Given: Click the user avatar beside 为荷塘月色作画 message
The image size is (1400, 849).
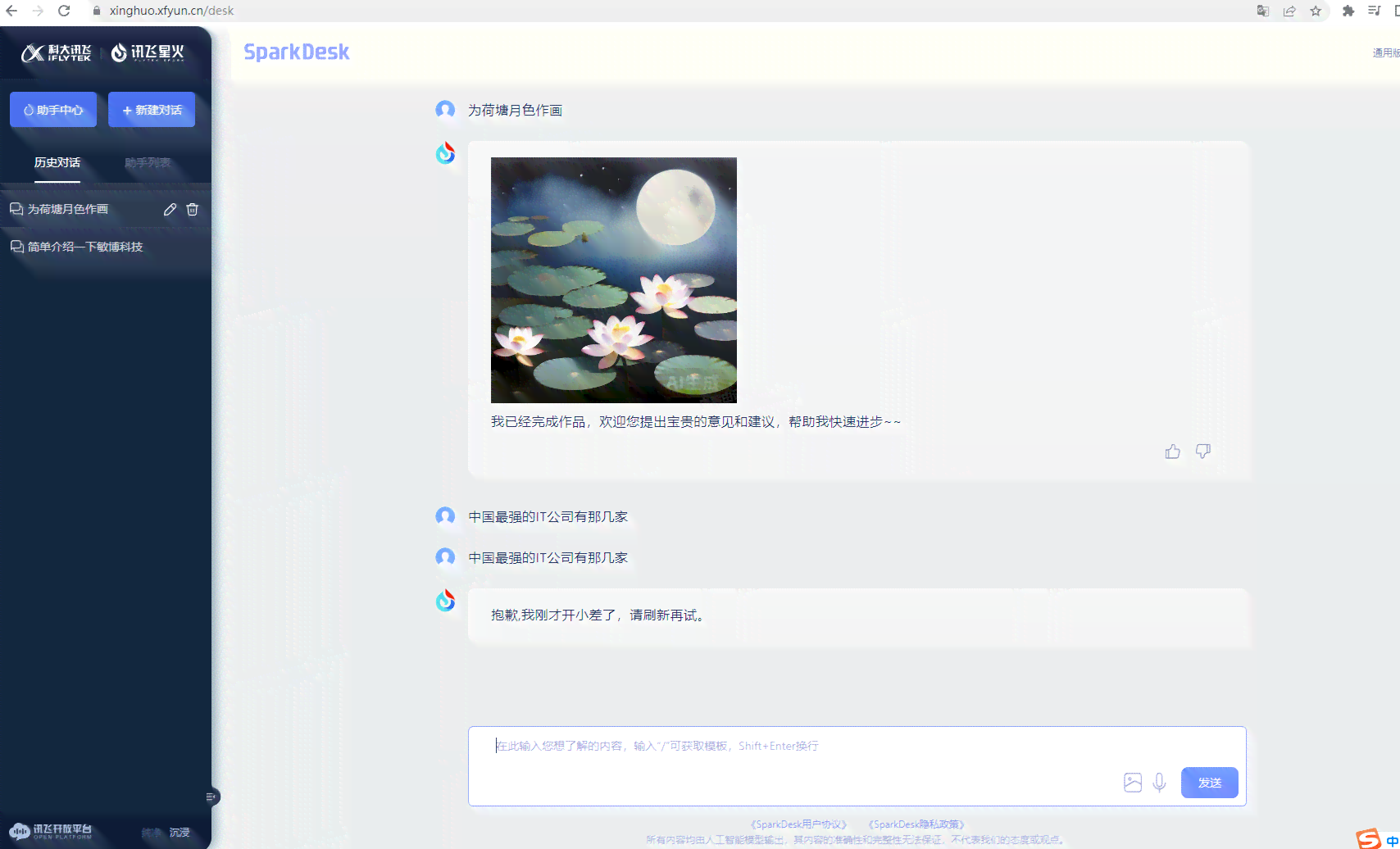Looking at the screenshot, I should click(x=445, y=110).
